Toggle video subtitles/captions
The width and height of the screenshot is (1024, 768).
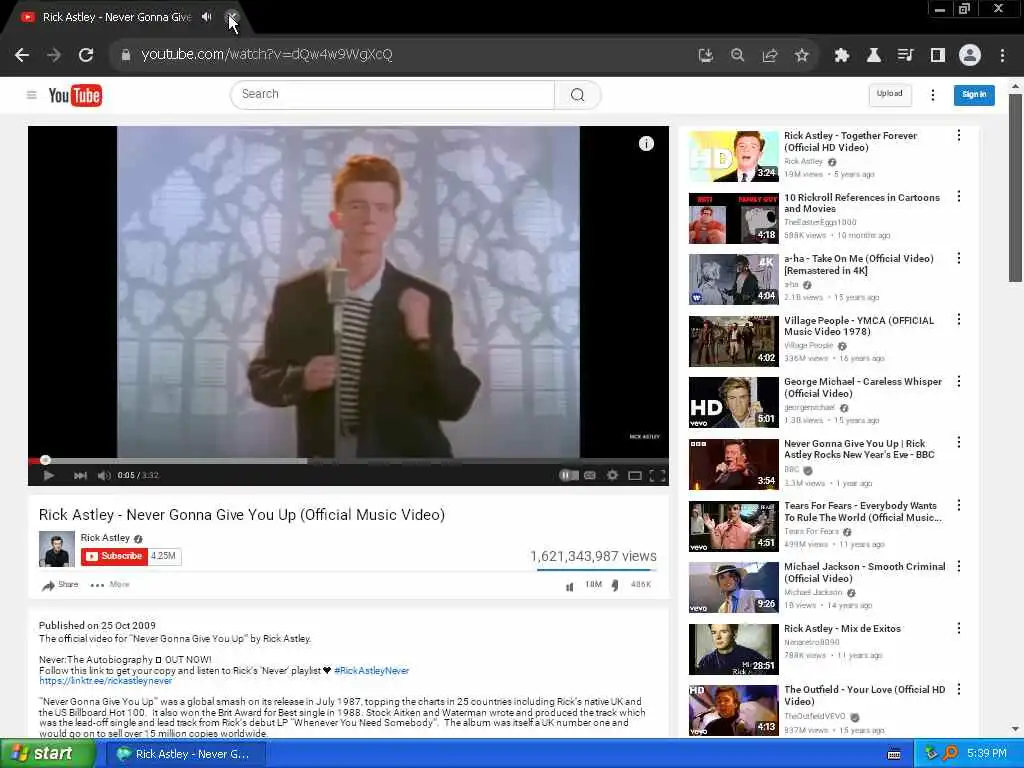(590, 475)
